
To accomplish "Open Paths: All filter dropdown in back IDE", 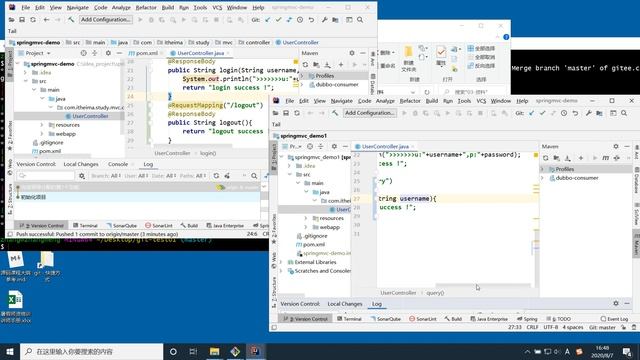I will pos(192,176).
